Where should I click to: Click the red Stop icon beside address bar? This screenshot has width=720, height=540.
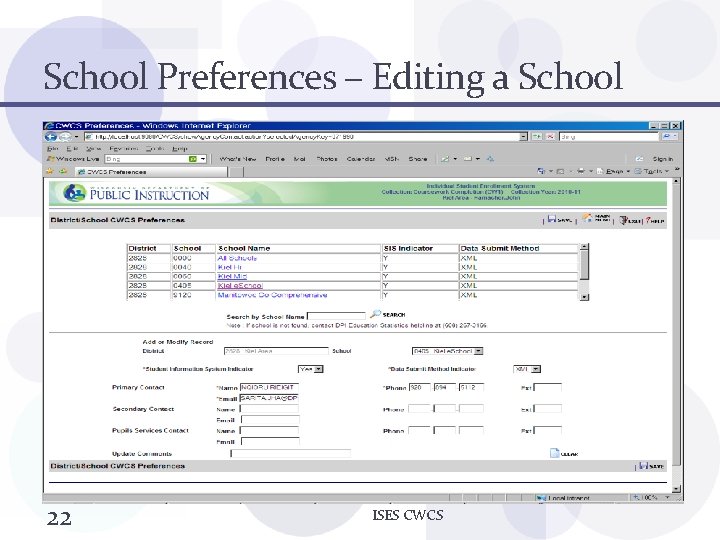pyautogui.click(x=550, y=137)
